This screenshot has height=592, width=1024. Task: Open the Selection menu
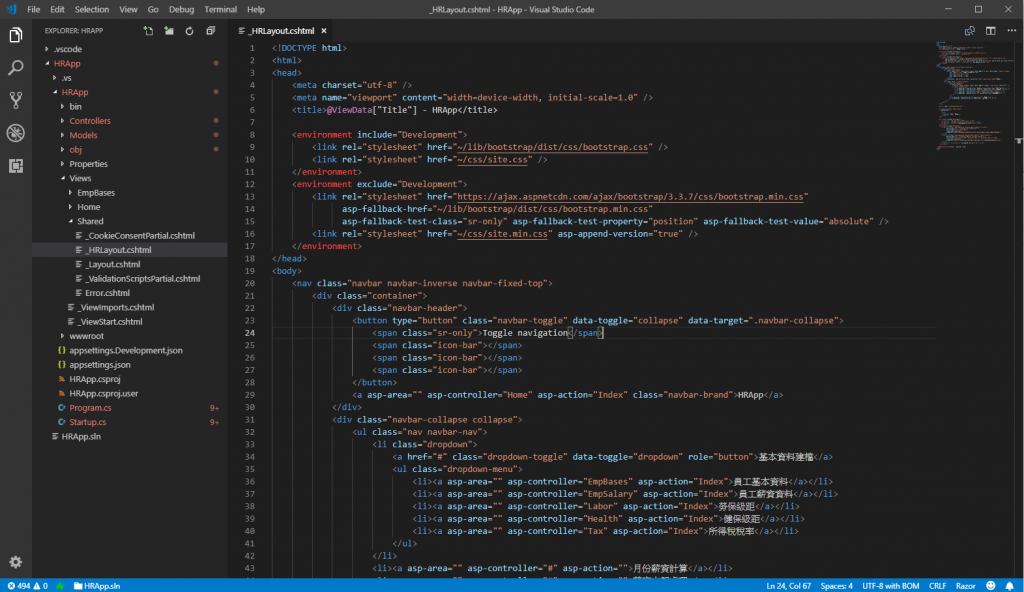(x=91, y=9)
